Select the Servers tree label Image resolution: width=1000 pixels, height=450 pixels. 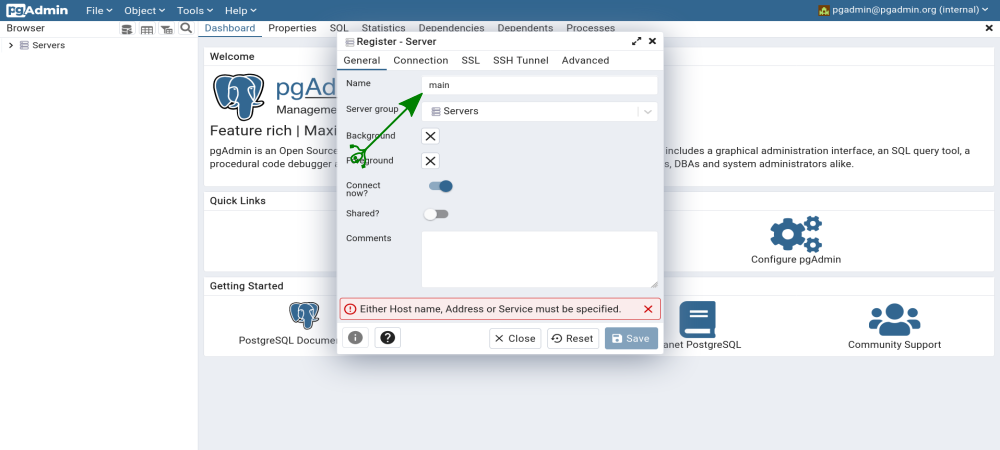point(48,45)
